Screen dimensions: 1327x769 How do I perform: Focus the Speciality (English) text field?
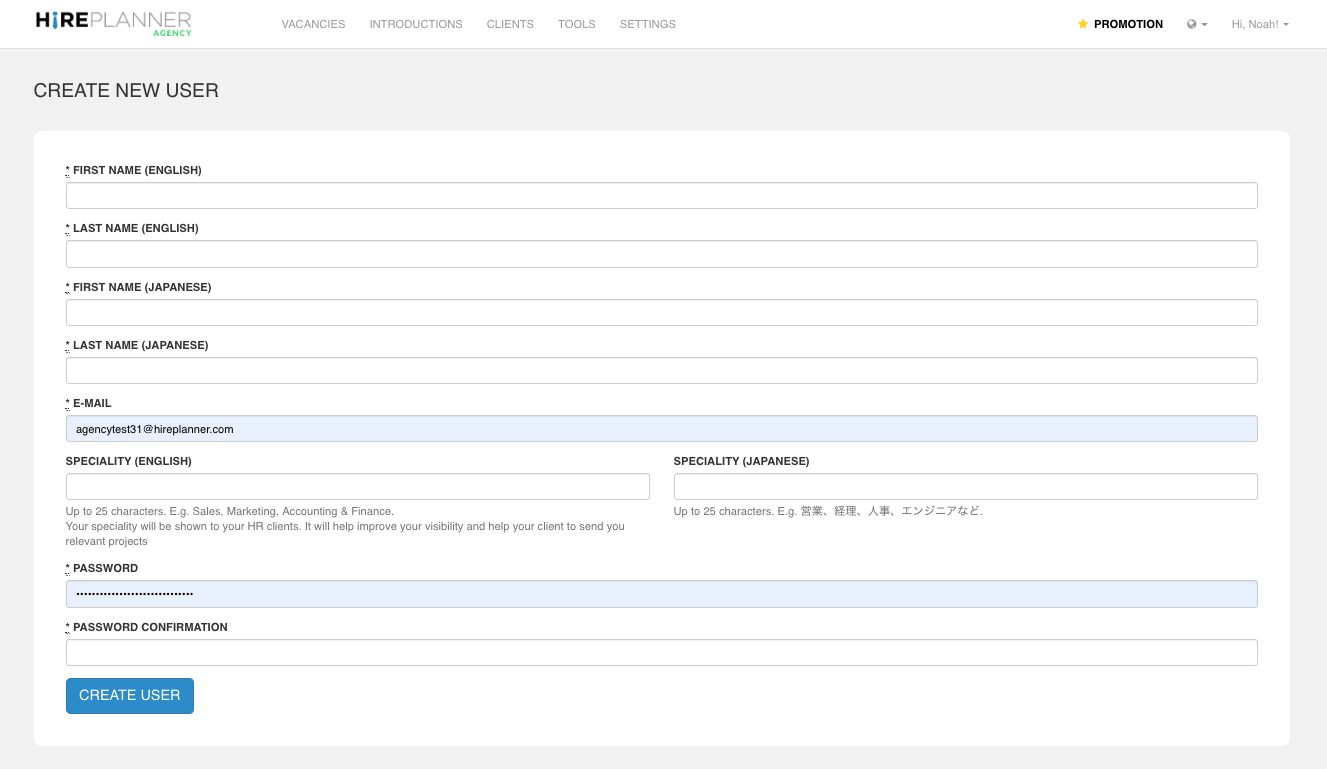click(x=357, y=487)
